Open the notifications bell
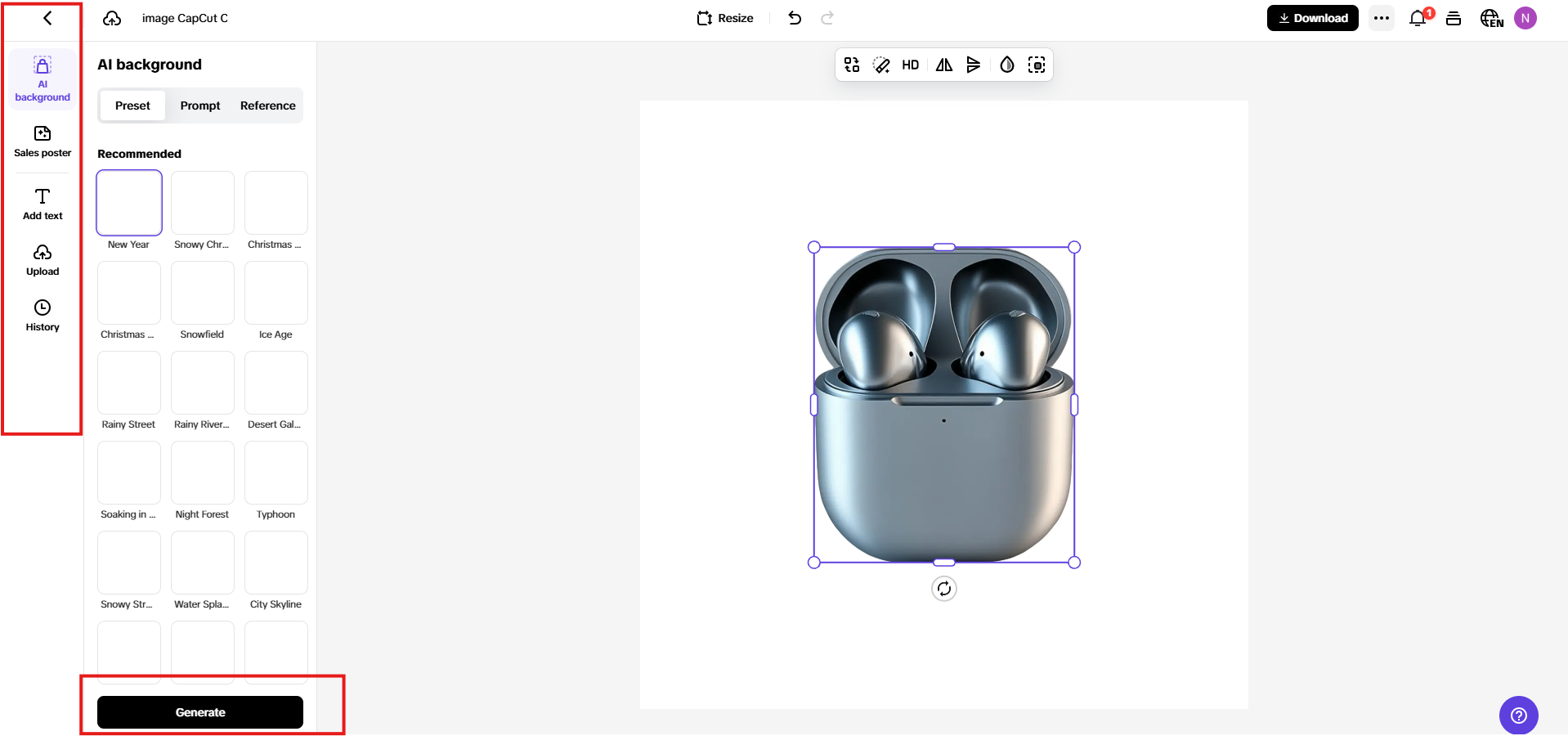Image resolution: width=1568 pixels, height=736 pixels. [x=1418, y=18]
